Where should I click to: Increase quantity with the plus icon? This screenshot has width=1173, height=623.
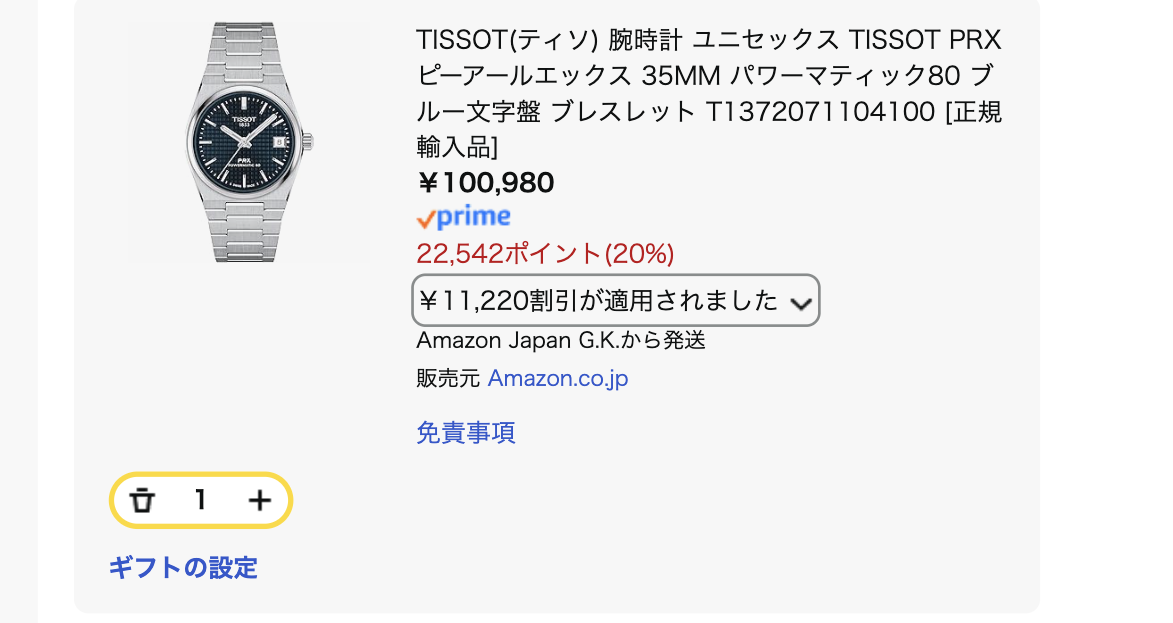(x=259, y=500)
